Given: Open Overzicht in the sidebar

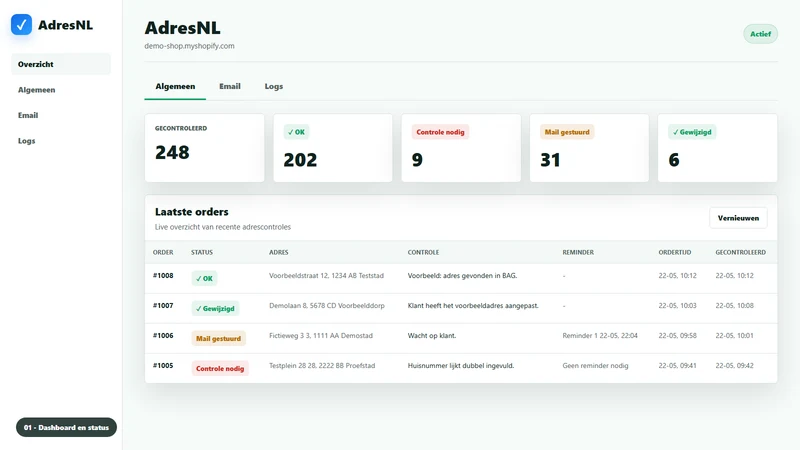Looking at the screenshot, I should pos(61,64).
